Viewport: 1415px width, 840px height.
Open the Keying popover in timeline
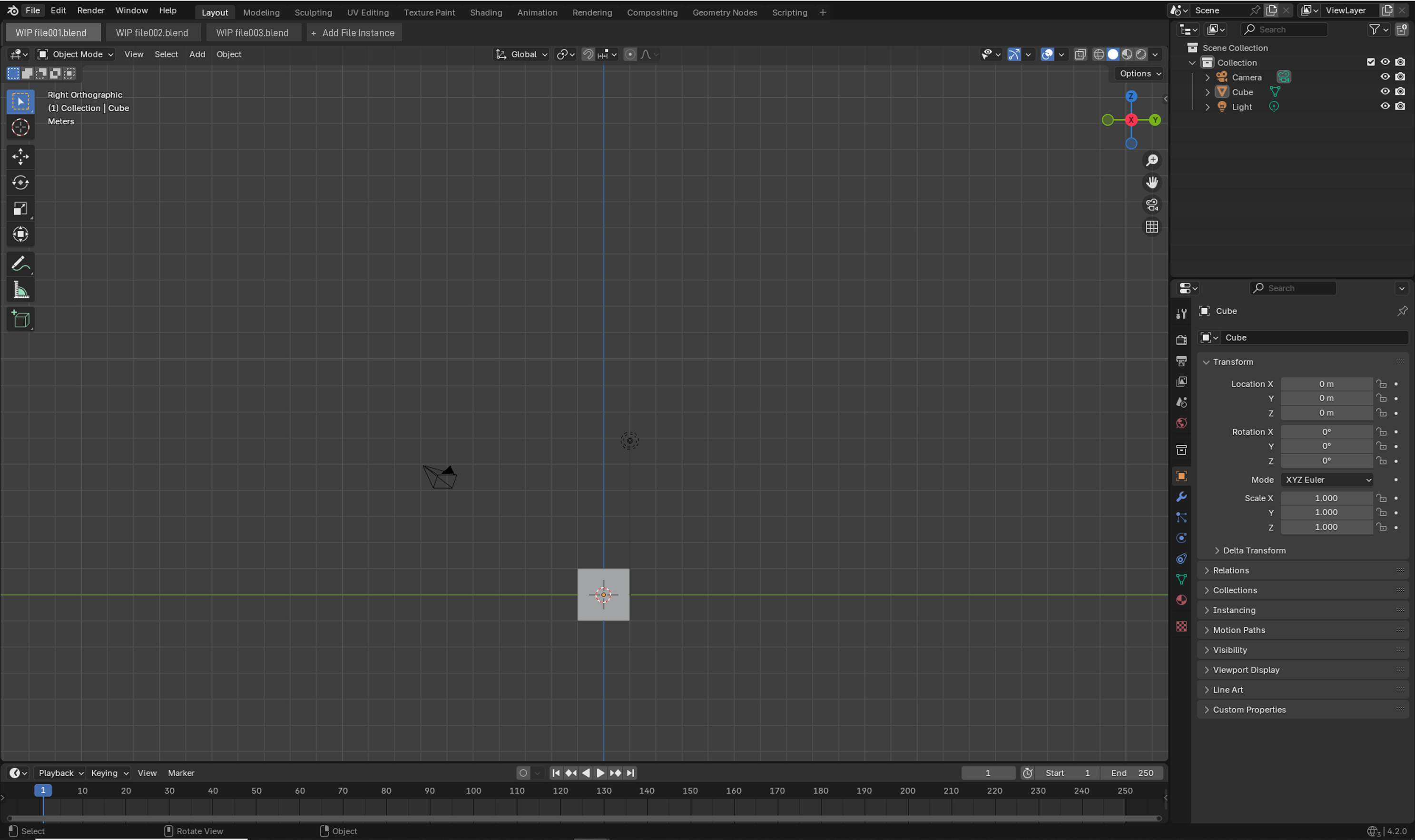[x=109, y=772]
